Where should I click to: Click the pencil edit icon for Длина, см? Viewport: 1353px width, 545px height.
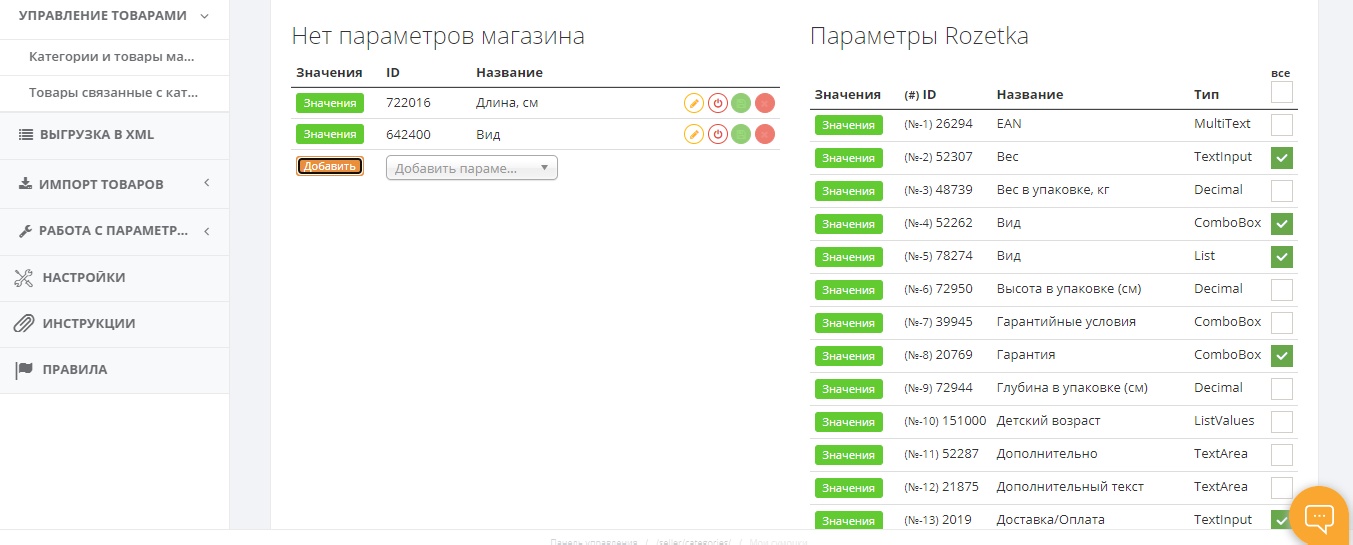click(x=693, y=103)
